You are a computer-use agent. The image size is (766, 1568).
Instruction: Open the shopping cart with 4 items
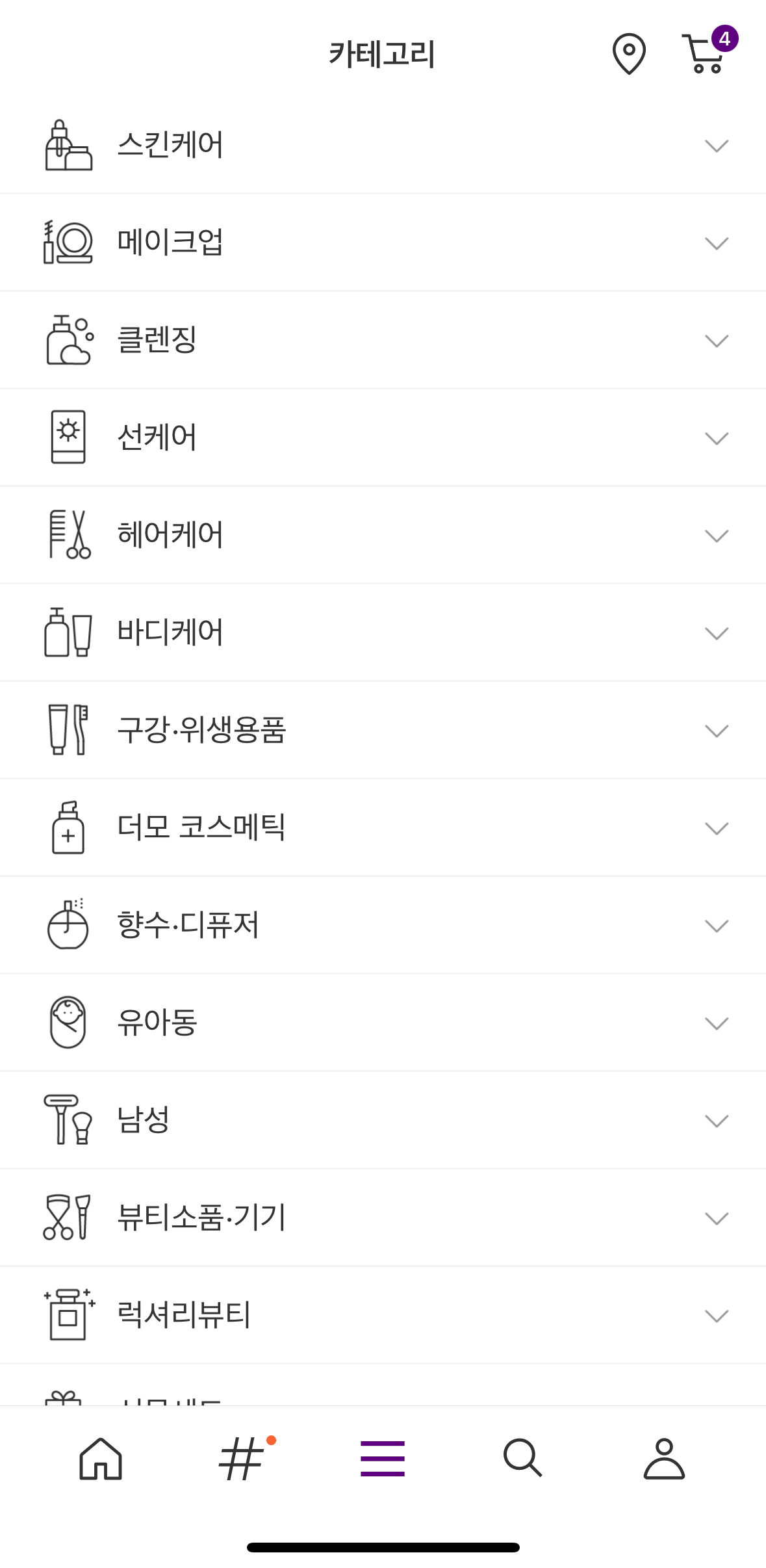pos(706,53)
